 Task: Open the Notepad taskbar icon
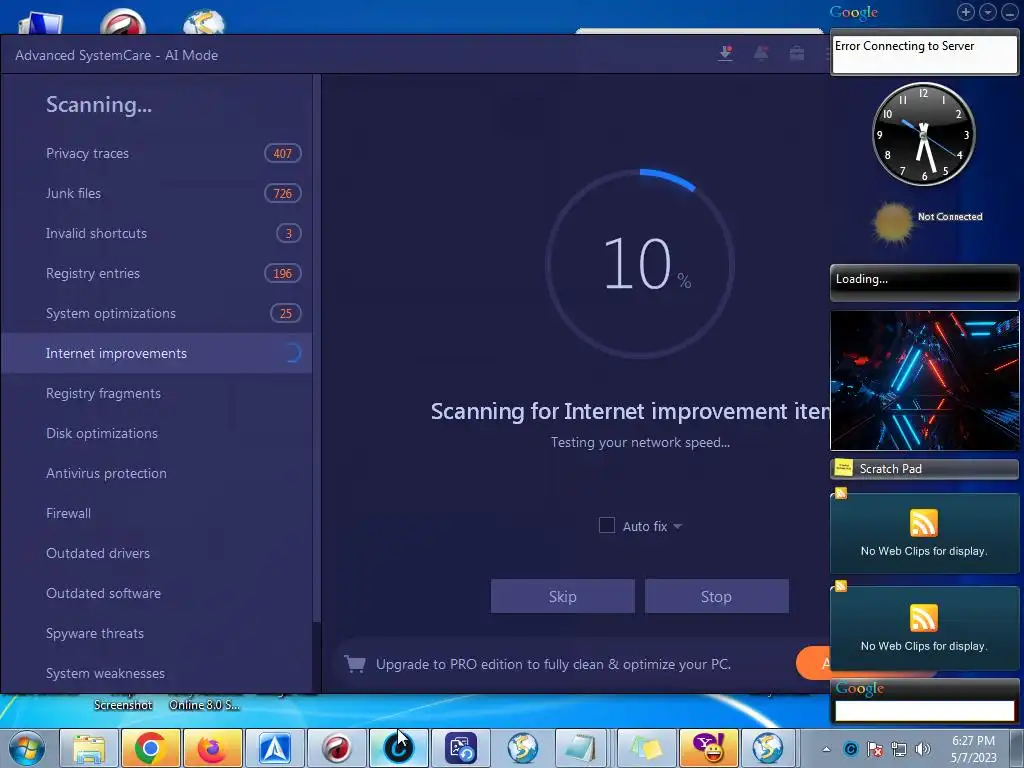(x=579, y=748)
